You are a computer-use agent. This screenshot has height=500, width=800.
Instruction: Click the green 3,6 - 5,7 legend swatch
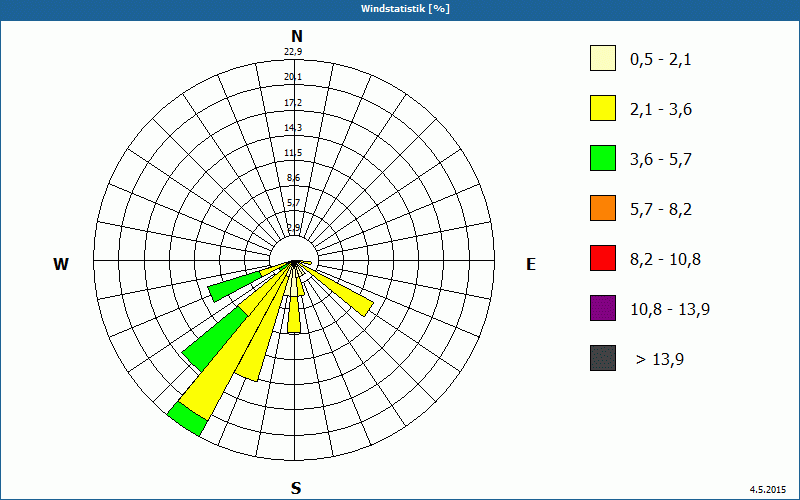(603, 158)
